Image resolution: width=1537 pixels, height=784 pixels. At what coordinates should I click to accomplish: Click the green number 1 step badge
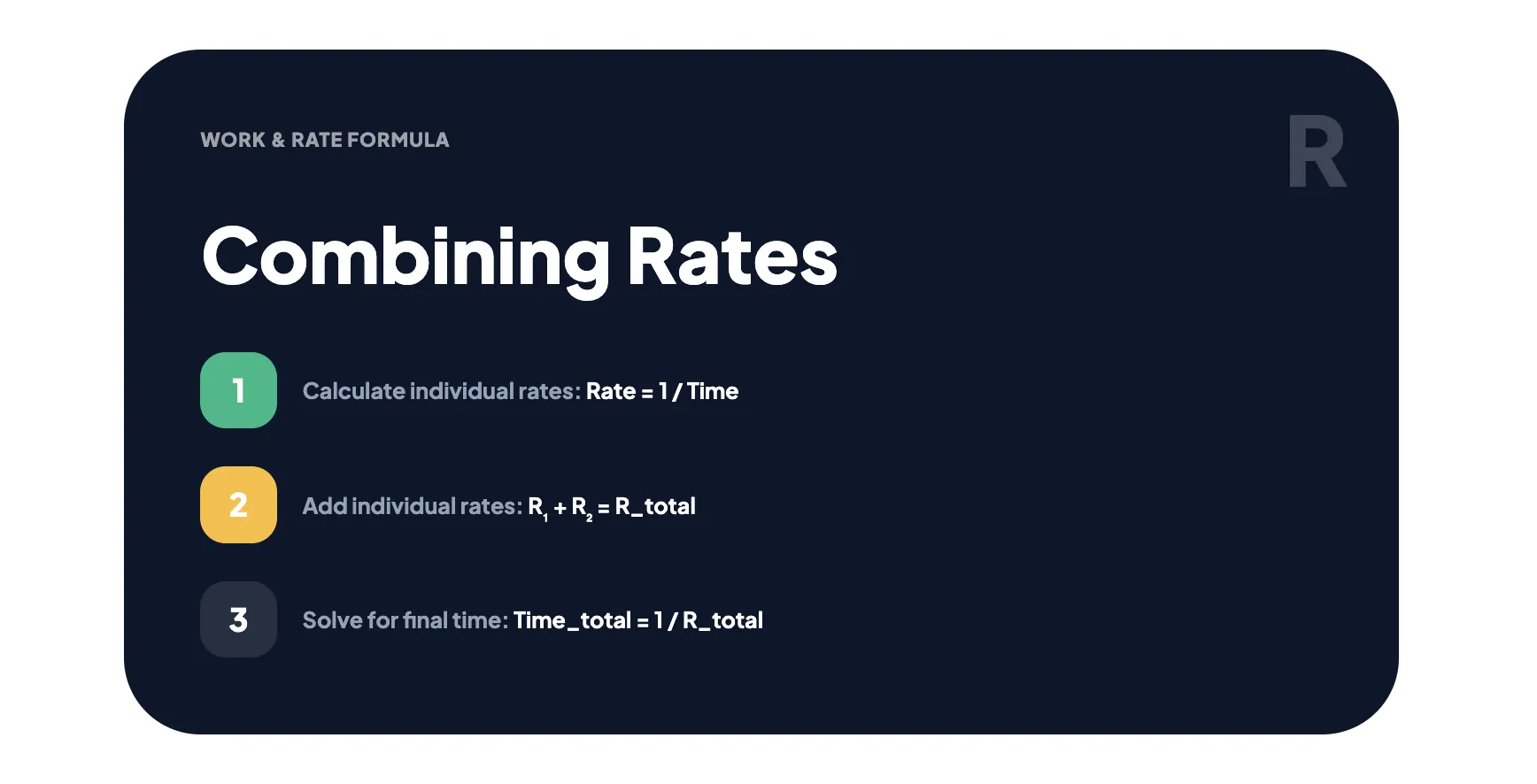[x=238, y=390]
